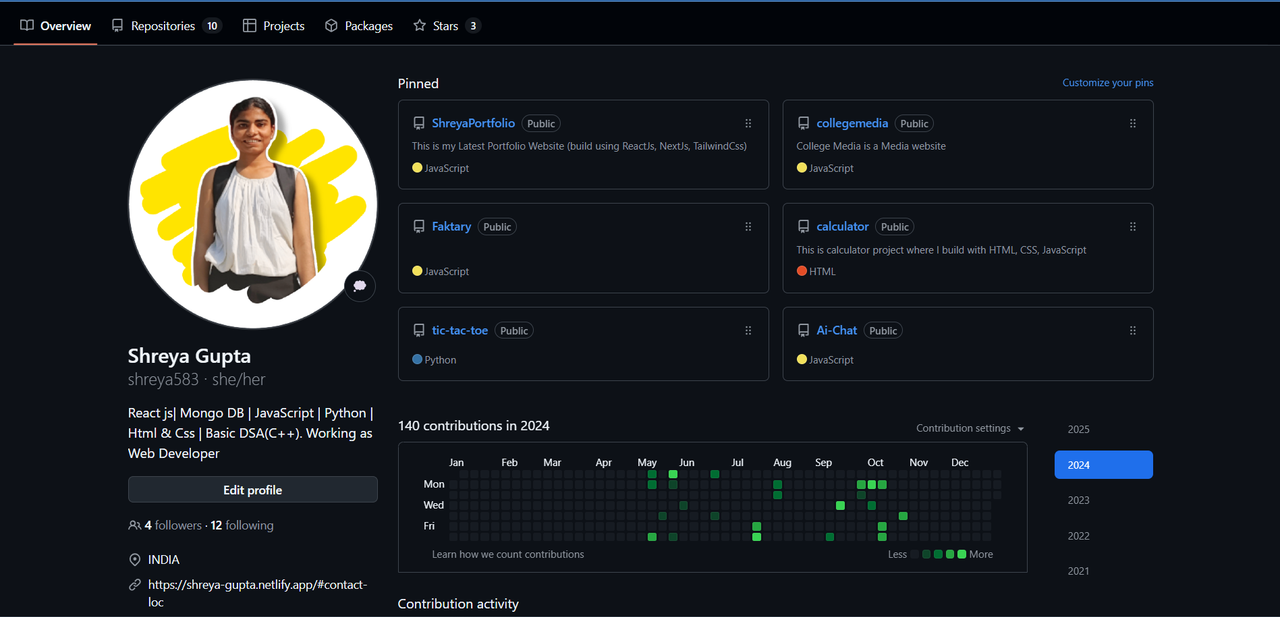Click the drag handle on calculator pin
Viewport: 1280px width, 617px height.
1133,227
